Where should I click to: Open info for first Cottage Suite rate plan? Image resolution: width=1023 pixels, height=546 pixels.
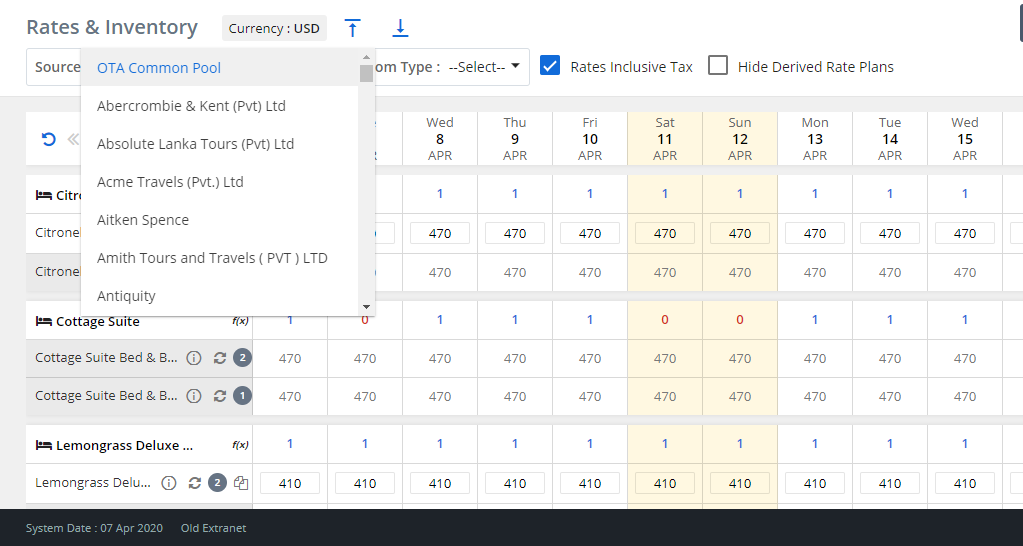194,358
